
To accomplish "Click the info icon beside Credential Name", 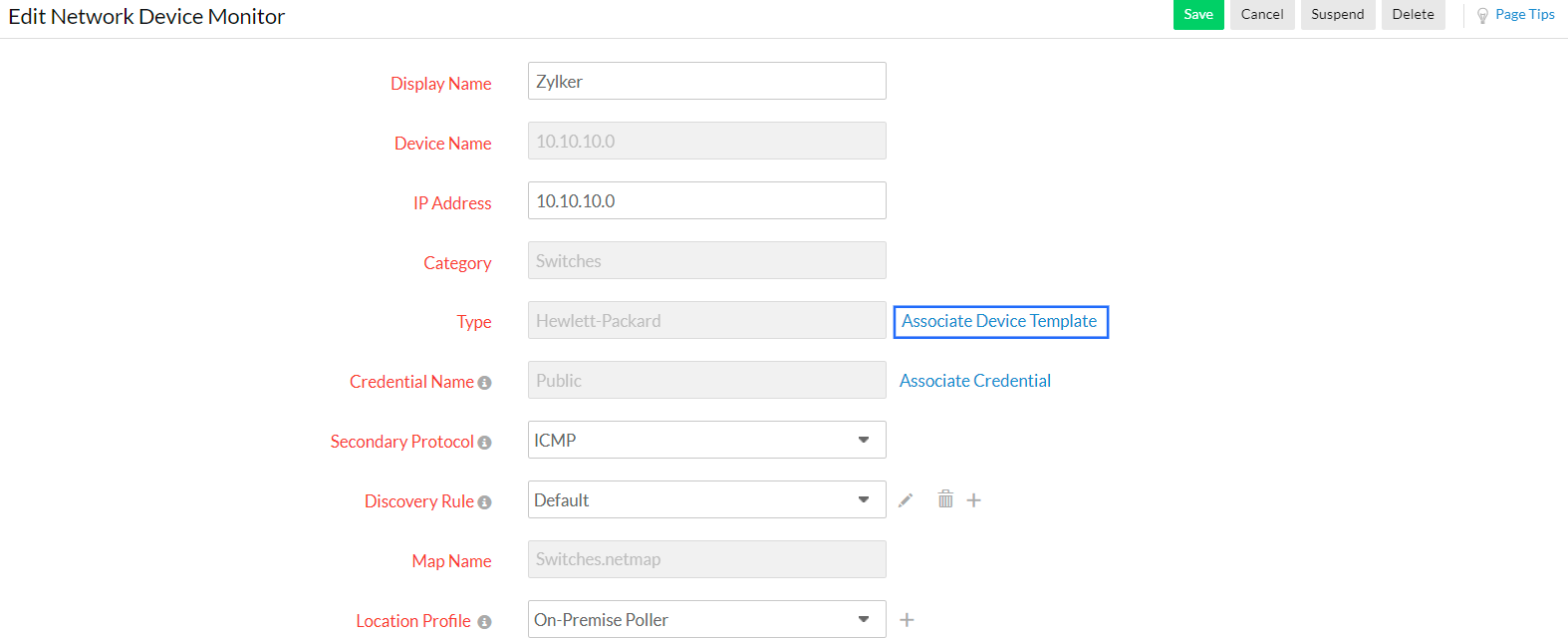I will [x=485, y=383].
